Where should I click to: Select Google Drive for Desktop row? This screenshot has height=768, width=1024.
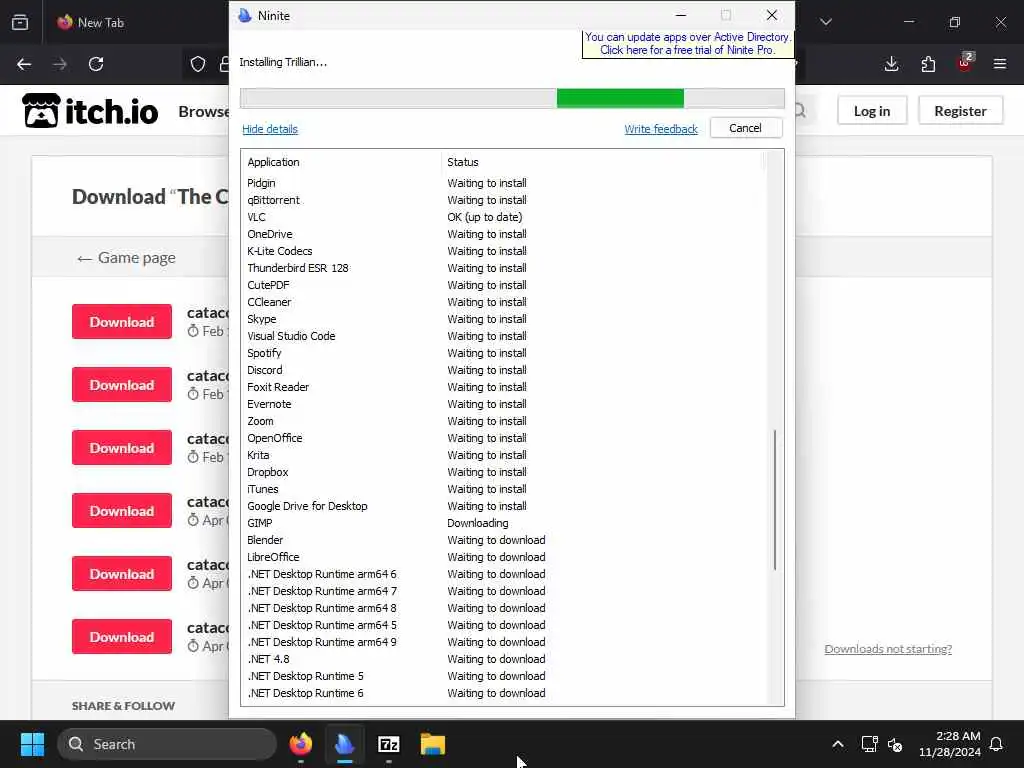tap(504, 505)
